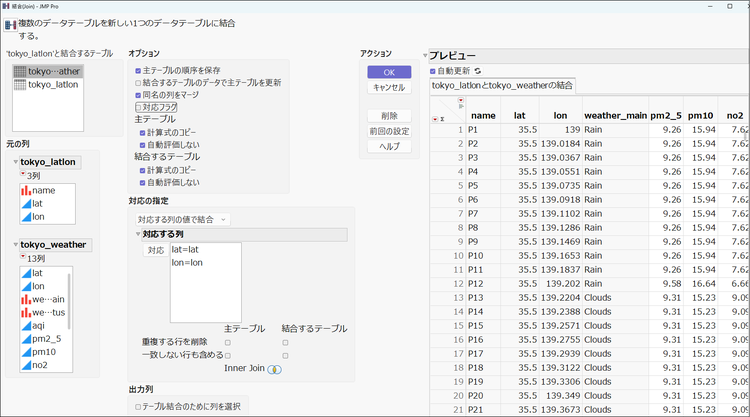This screenshot has height=417, width=750.
Task: Enable 重複する行を削除 for 結合するテーブル
Action: 286,342
